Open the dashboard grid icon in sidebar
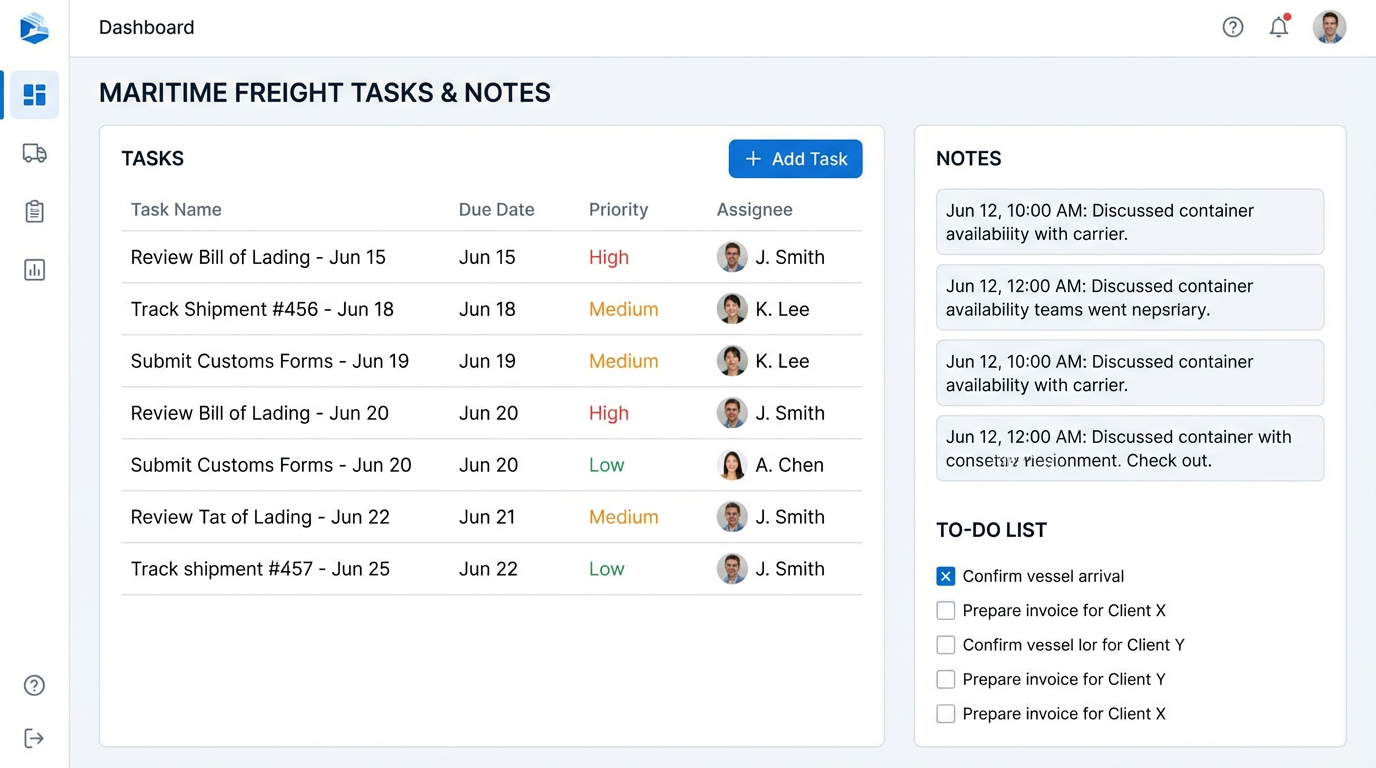This screenshot has width=1376, height=768. (x=34, y=95)
